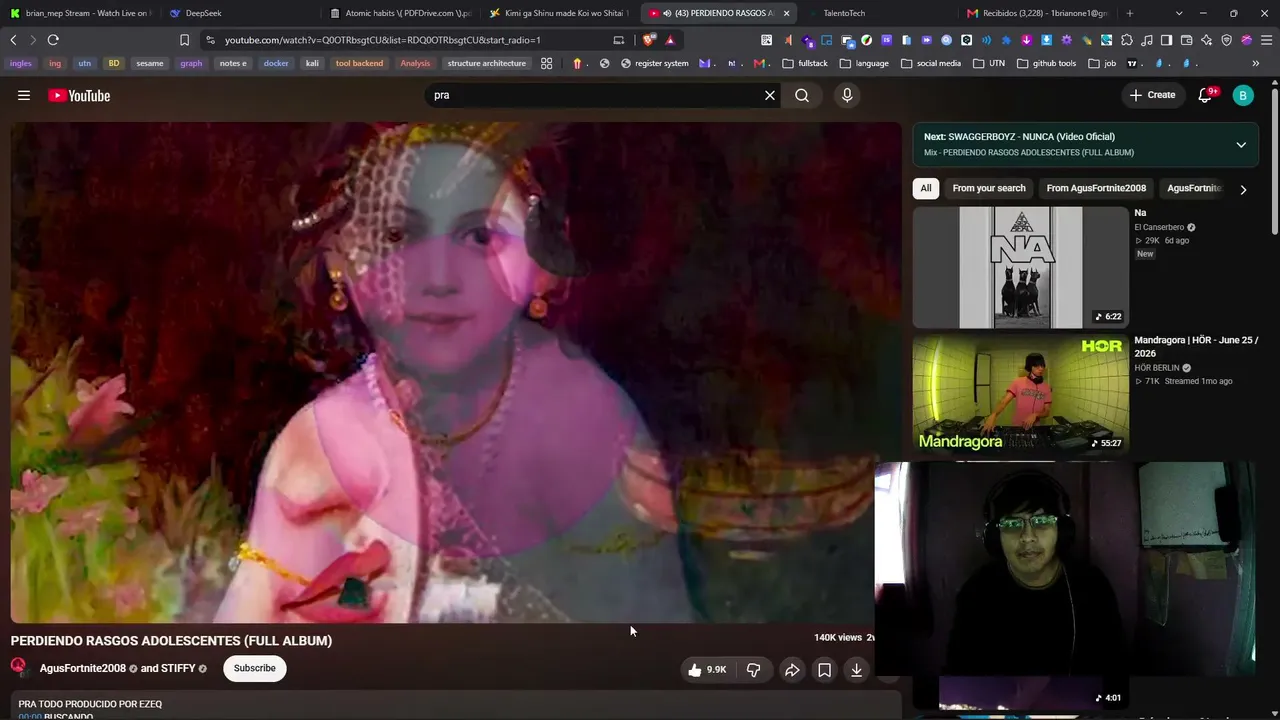This screenshot has height=720, width=1280.
Task: Open the El Canserbero channel link
Action: pos(1159,227)
